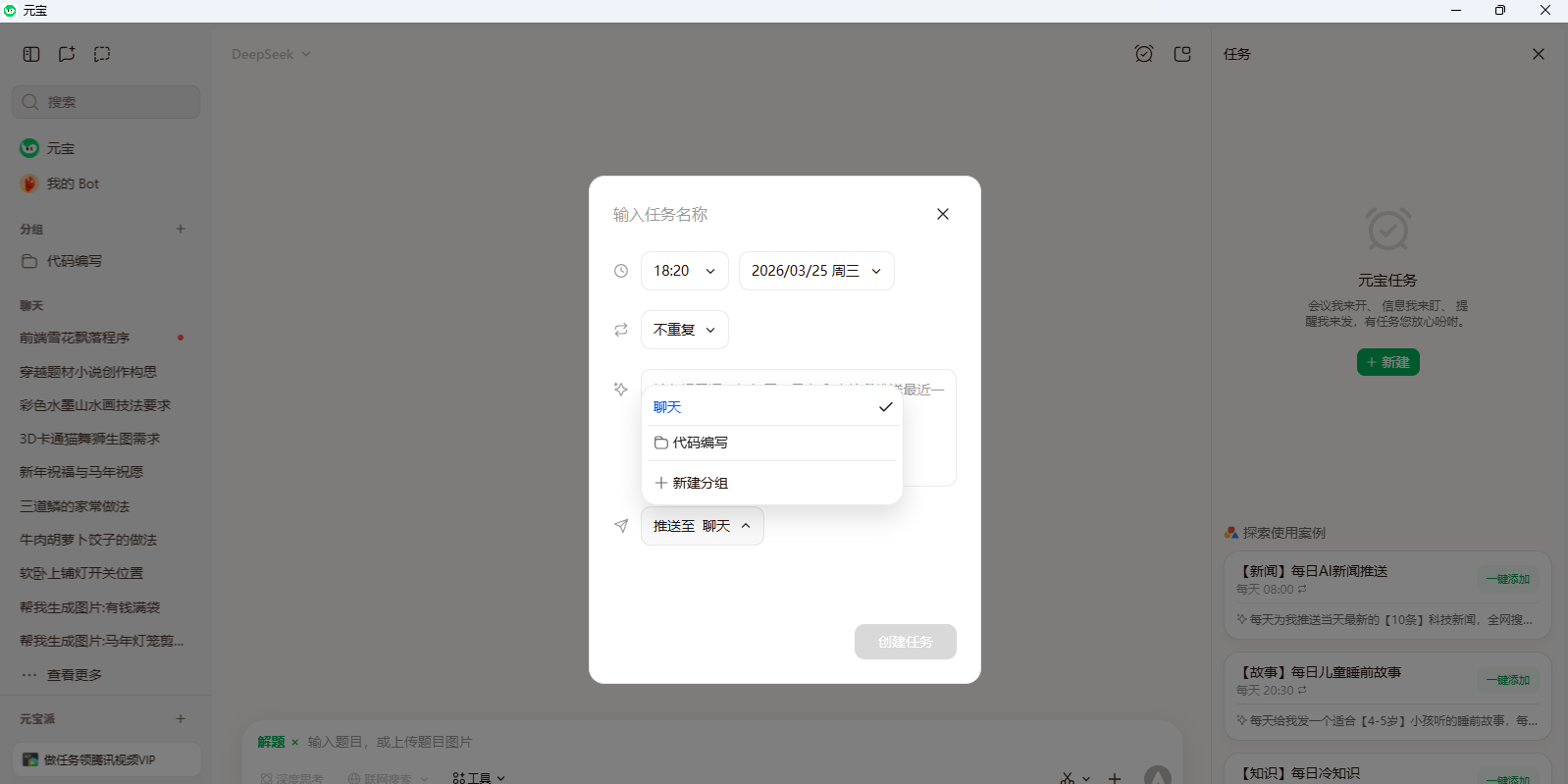Click the plus icon beside 元宝派
The height and width of the screenshot is (784, 1568).
(181, 718)
